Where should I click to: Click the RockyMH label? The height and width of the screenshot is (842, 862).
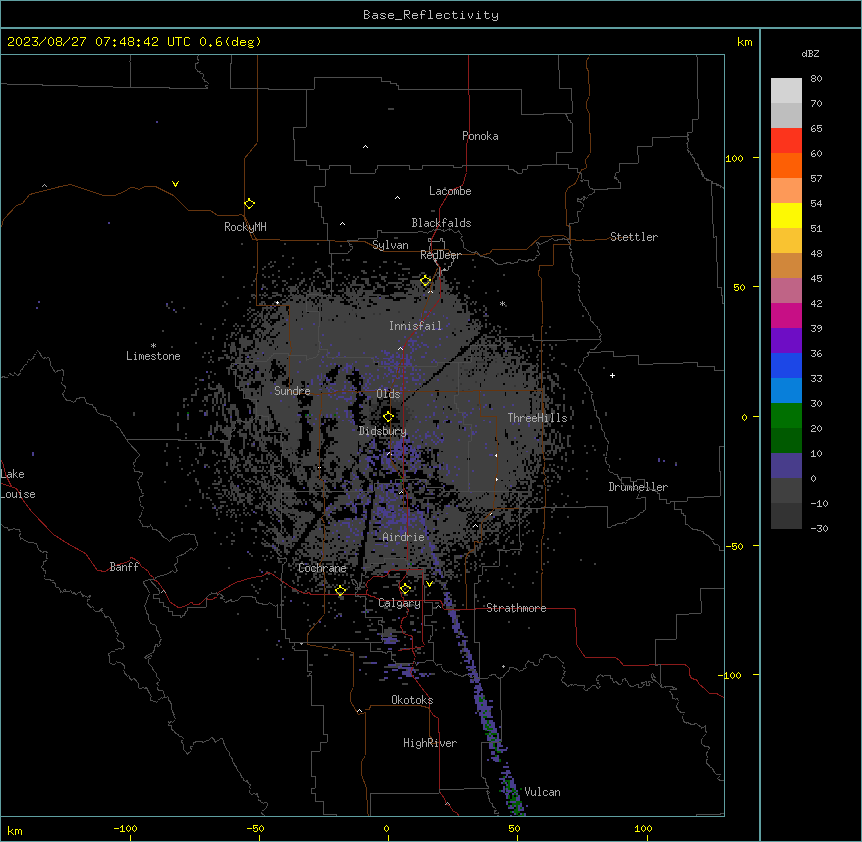pyautogui.click(x=245, y=227)
